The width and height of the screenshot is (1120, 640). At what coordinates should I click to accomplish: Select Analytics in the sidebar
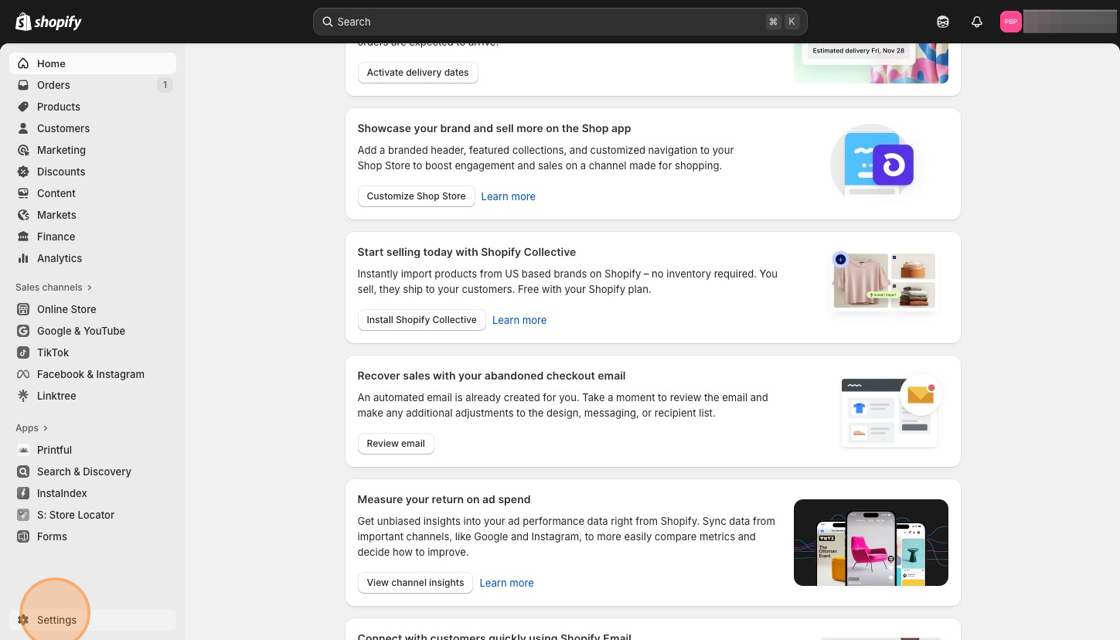click(93, 259)
